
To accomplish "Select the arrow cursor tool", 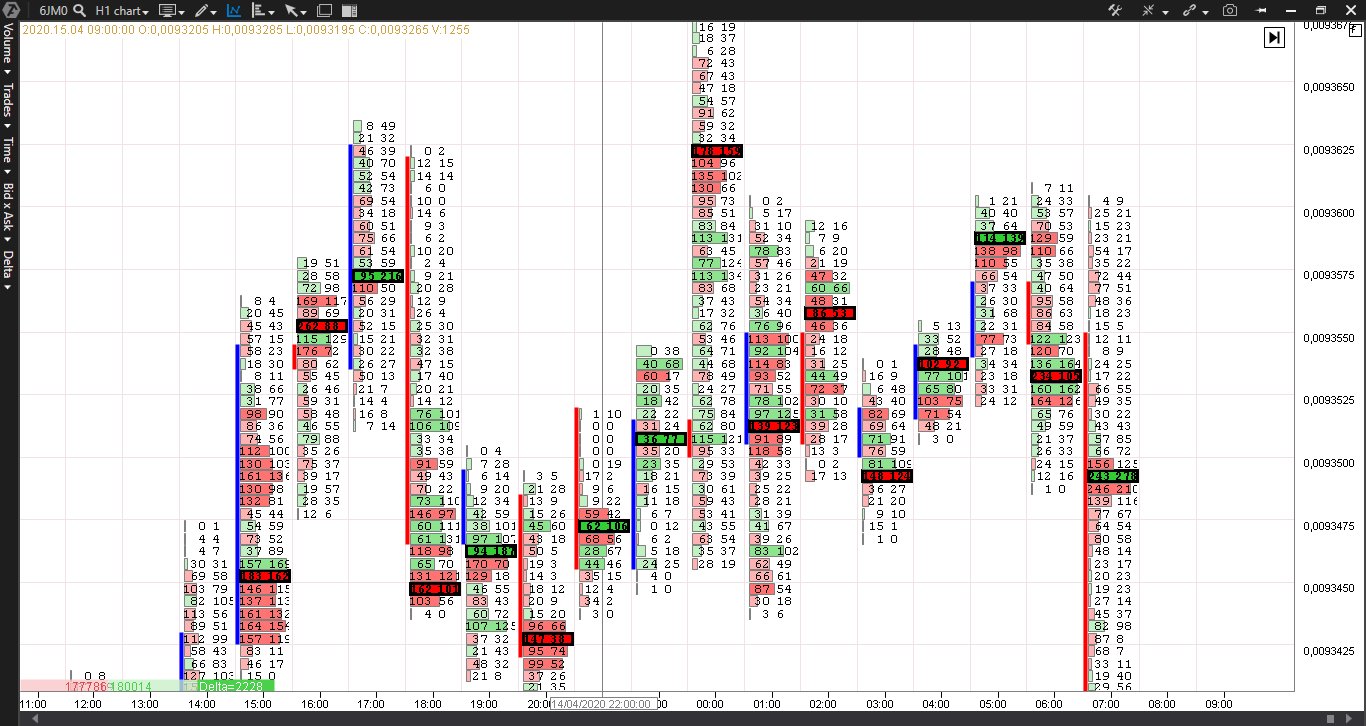I will click(x=294, y=10).
